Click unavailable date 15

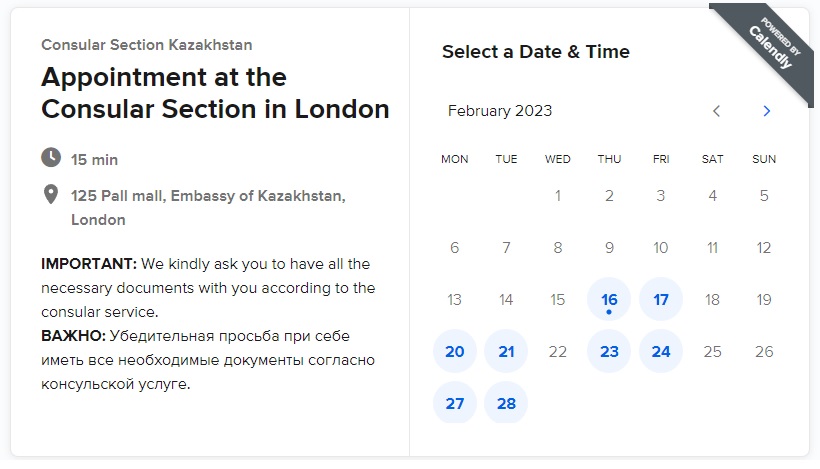[x=557, y=299]
